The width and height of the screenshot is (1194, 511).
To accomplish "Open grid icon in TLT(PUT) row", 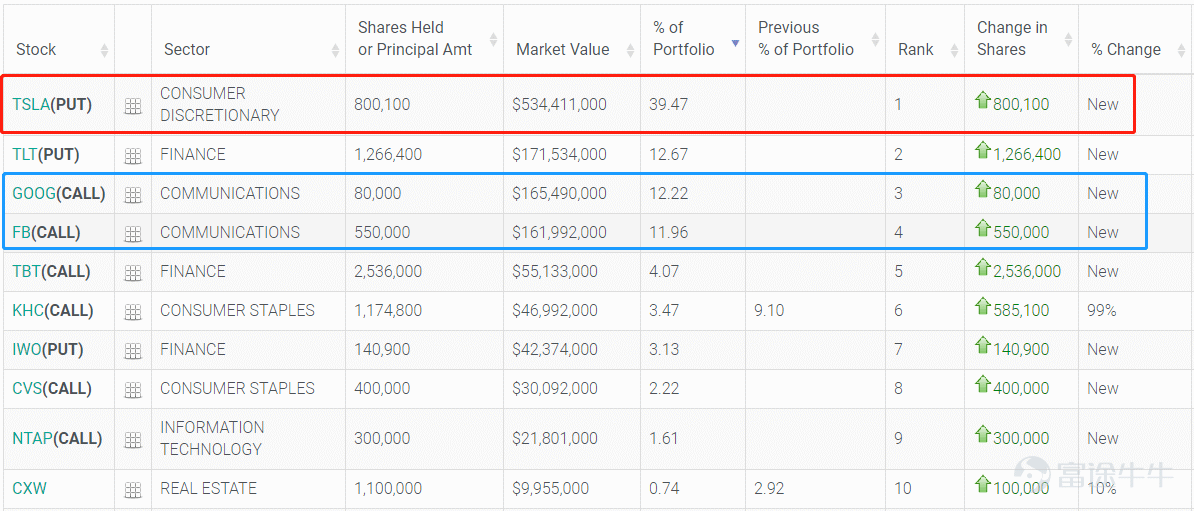I will pos(132,156).
